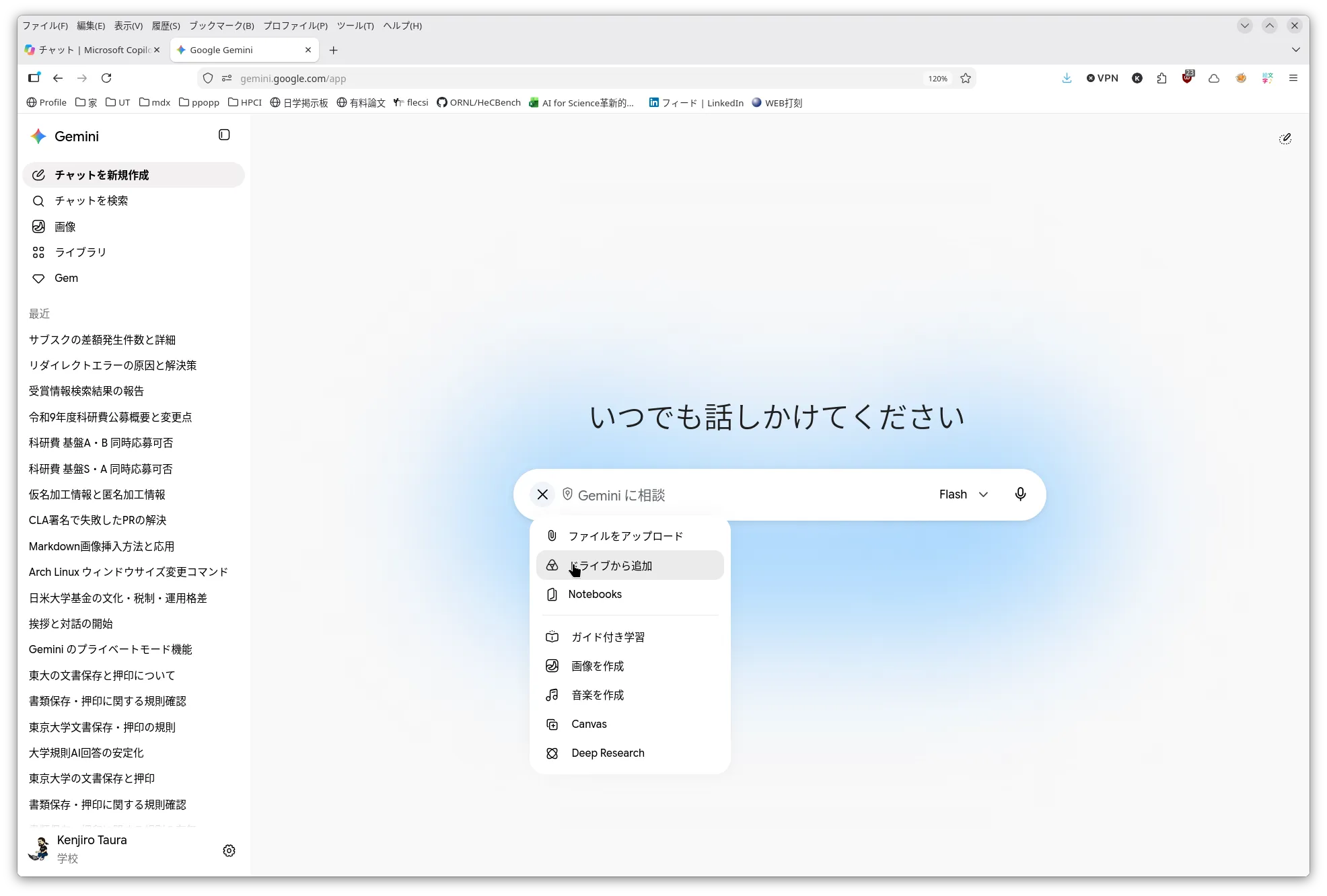The width and height of the screenshot is (1327, 896).
Task: Expand the Flash model dropdown
Action: click(x=964, y=494)
